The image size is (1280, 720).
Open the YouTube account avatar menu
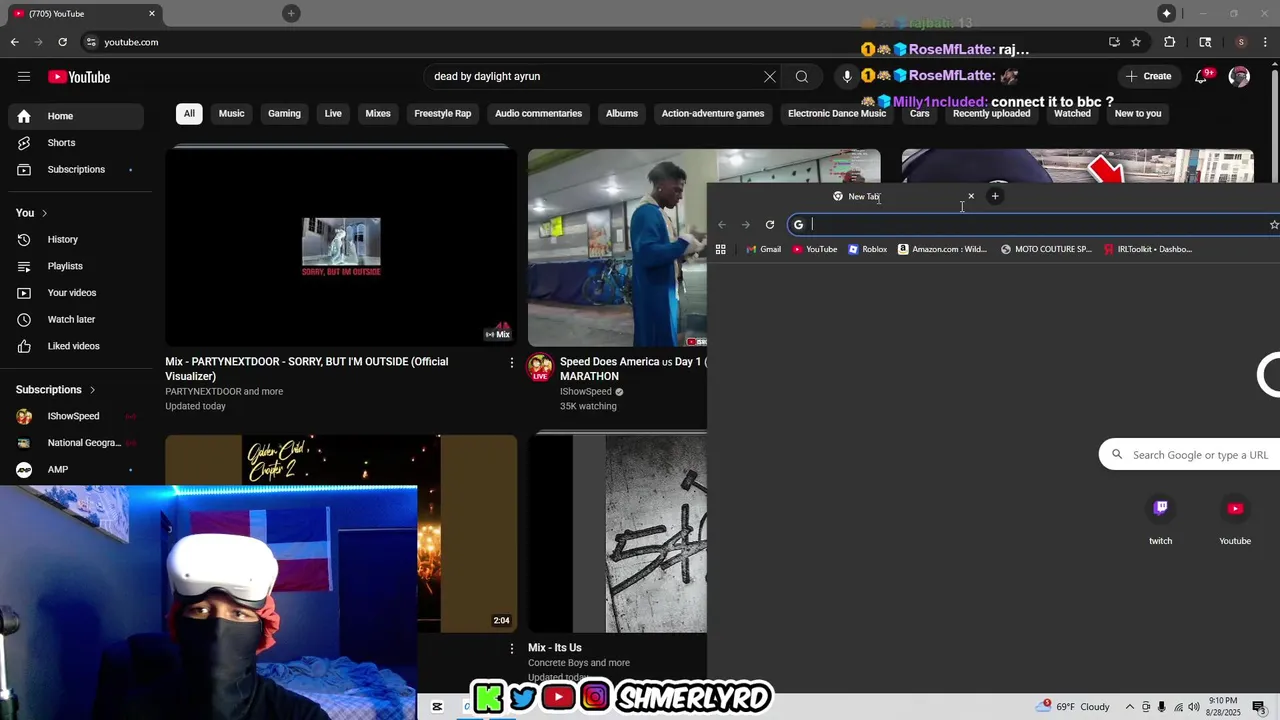(x=1239, y=77)
